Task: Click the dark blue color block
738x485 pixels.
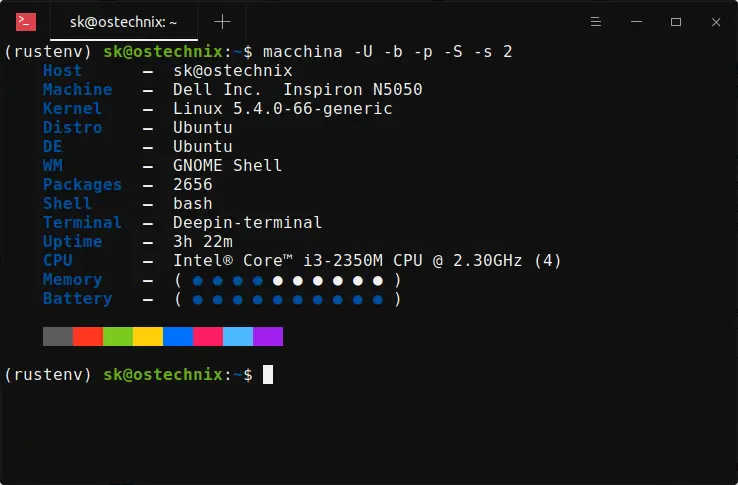Action: coord(178,336)
